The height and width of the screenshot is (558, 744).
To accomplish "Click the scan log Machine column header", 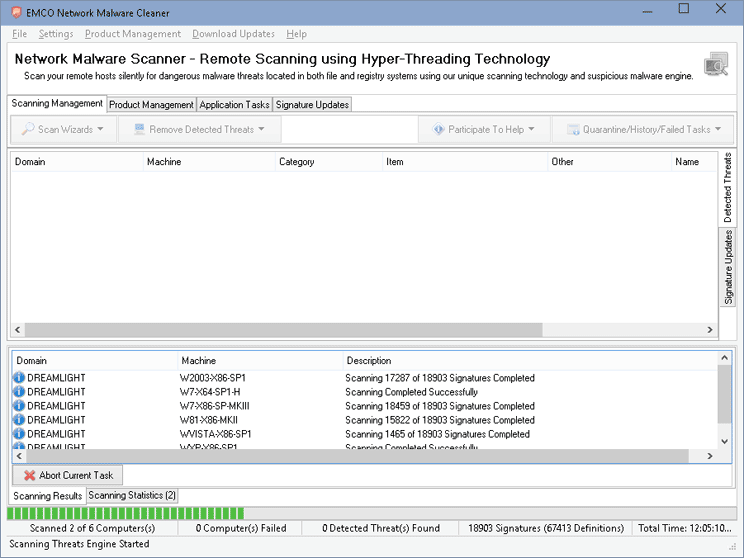I will pos(260,361).
